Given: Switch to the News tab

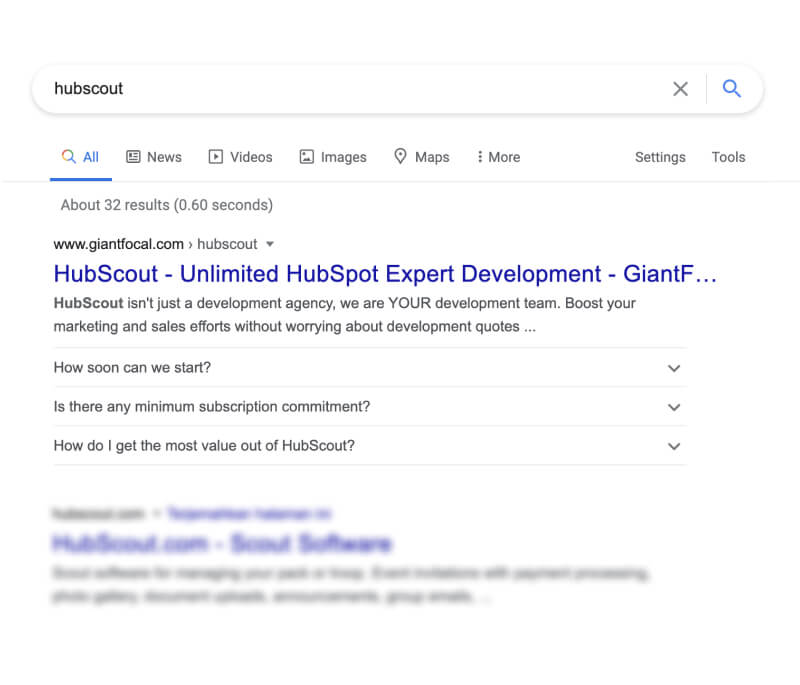Looking at the screenshot, I should coord(154,157).
